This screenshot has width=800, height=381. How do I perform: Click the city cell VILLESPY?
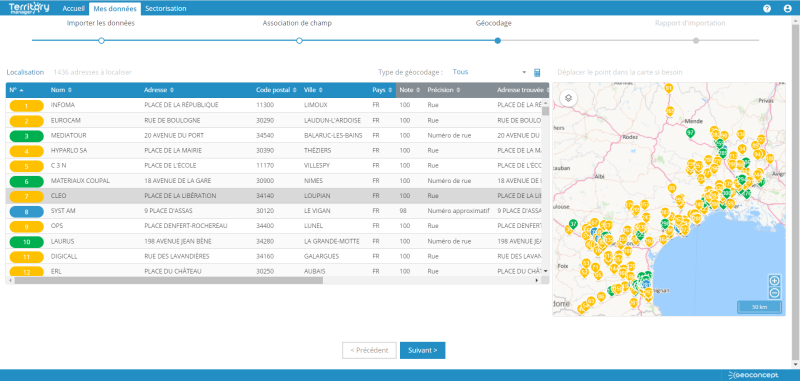click(x=317, y=166)
